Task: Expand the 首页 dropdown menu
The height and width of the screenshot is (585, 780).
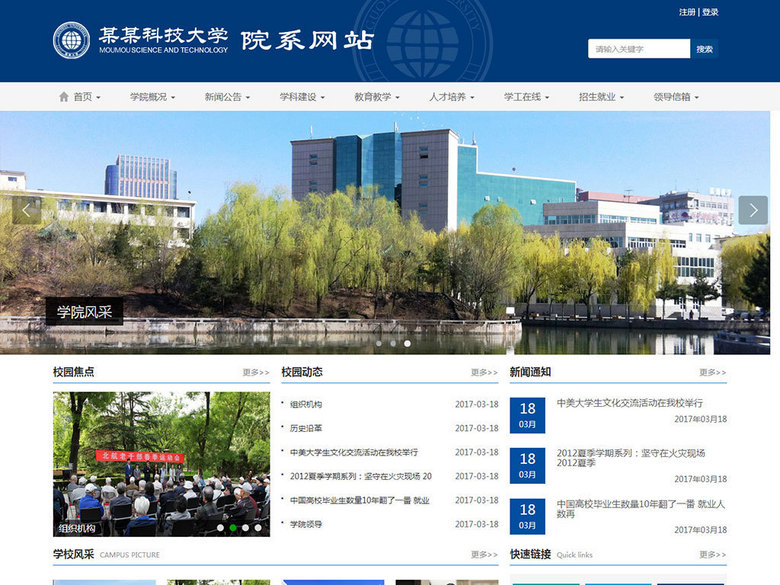Action: pos(87,97)
